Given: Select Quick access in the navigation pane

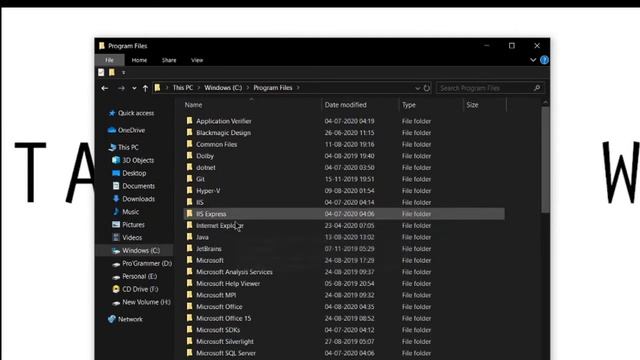Looking at the screenshot, I should pyautogui.click(x=136, y=113).
